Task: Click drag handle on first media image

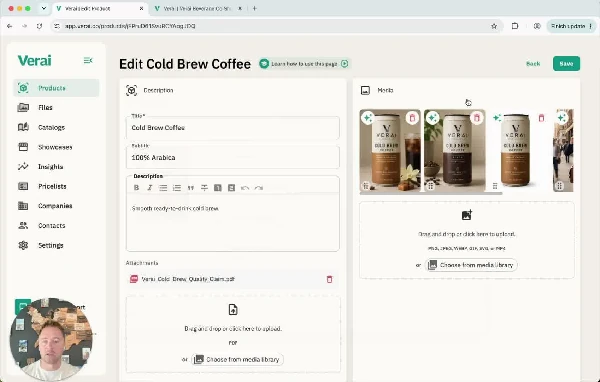Action: [366, 186]
